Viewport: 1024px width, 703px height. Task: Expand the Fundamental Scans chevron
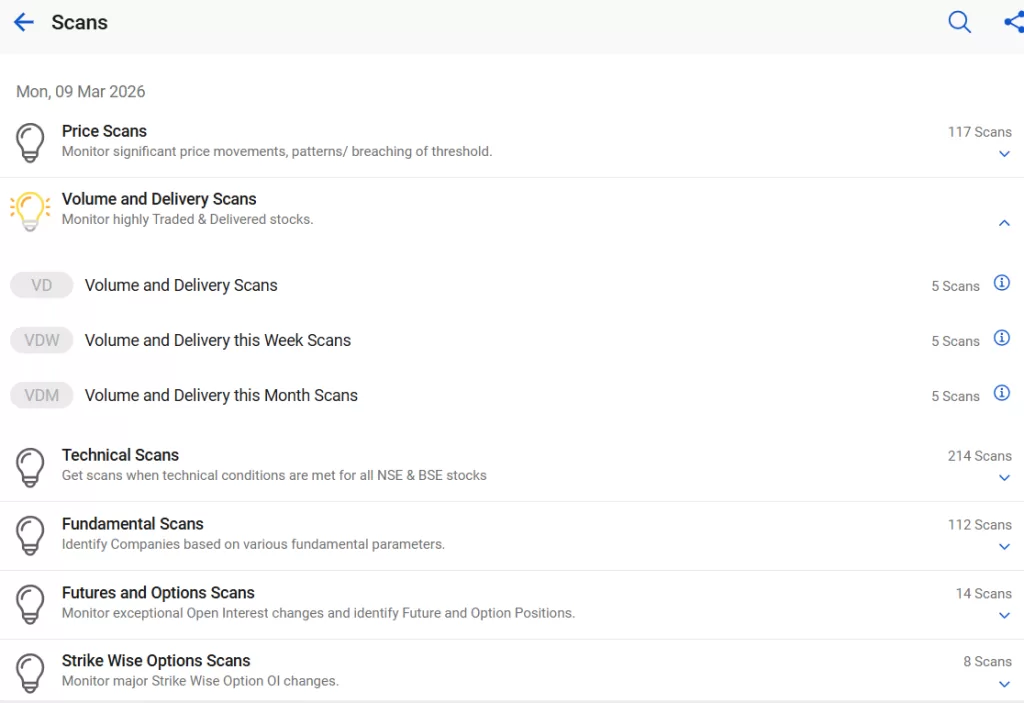(x=1004, y=547)
